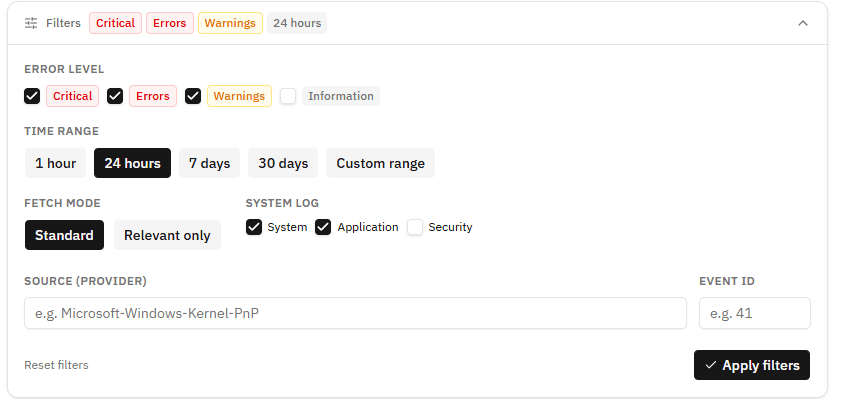
Task: Click the 24 hours tag in header
Action: click(297, 23)
